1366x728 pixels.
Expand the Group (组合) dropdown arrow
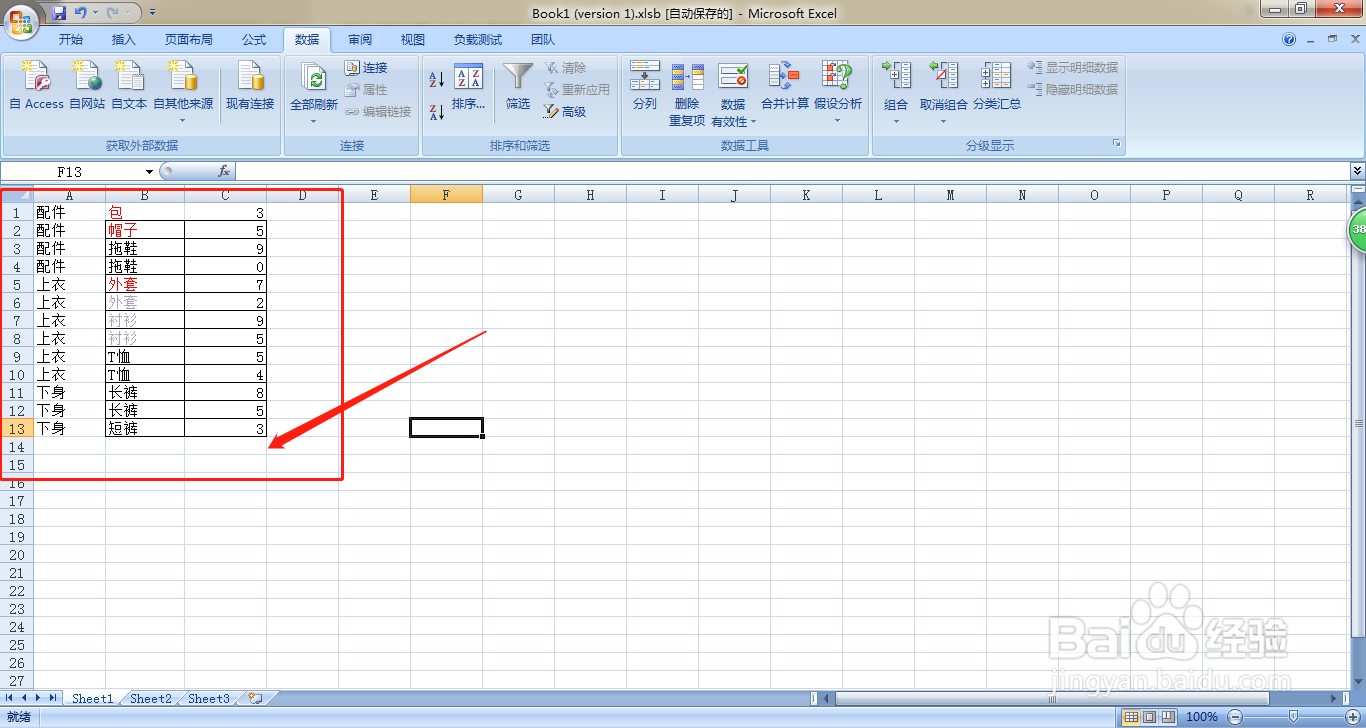pyautogui.click(x=896, y=121)
